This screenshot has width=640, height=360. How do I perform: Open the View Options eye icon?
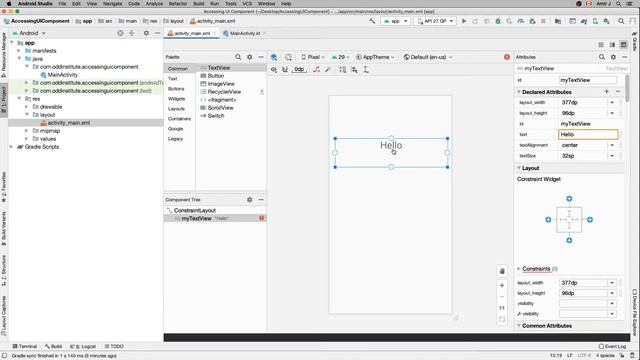tap(274, 70)
